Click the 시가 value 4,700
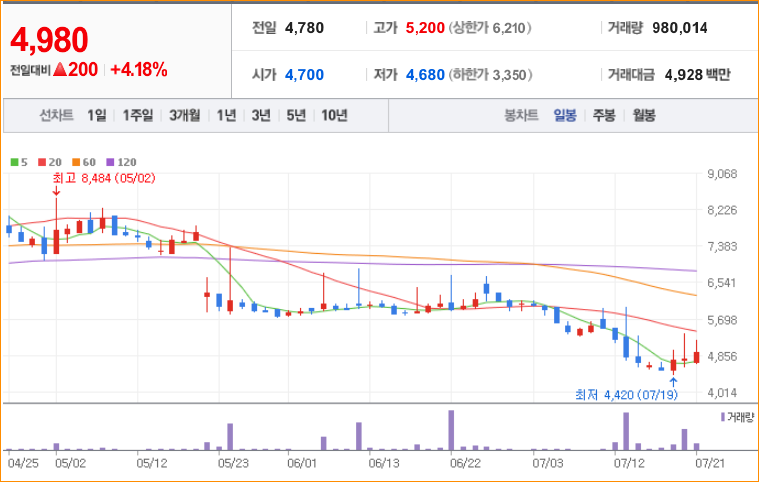The height and width of the screenshot is (482, 759). tap(304, 75)
